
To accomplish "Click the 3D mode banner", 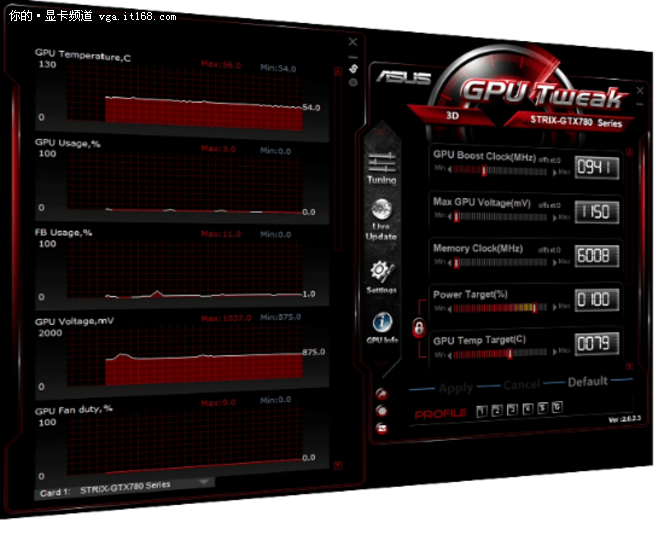I will (452, 115).
